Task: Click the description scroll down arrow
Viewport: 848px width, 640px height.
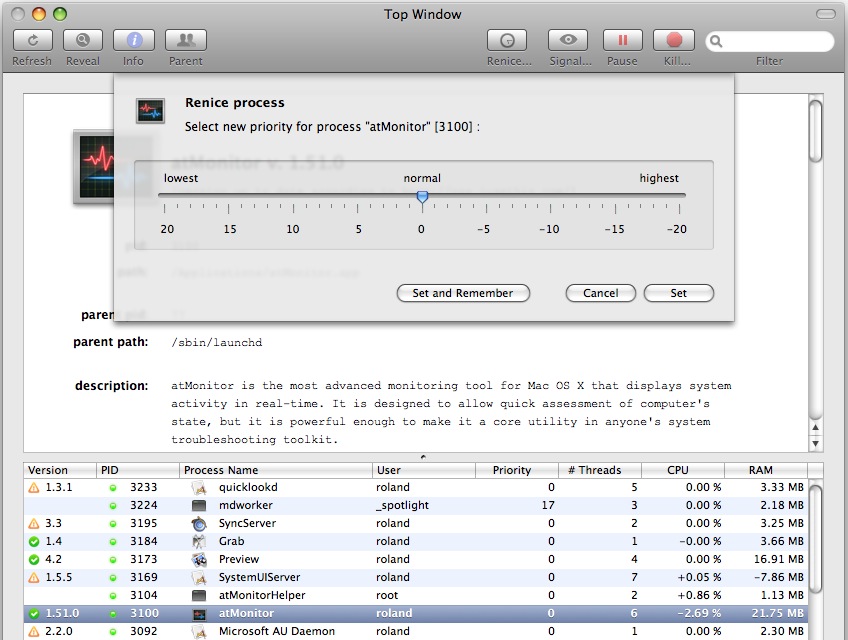Action: (816, 443)
